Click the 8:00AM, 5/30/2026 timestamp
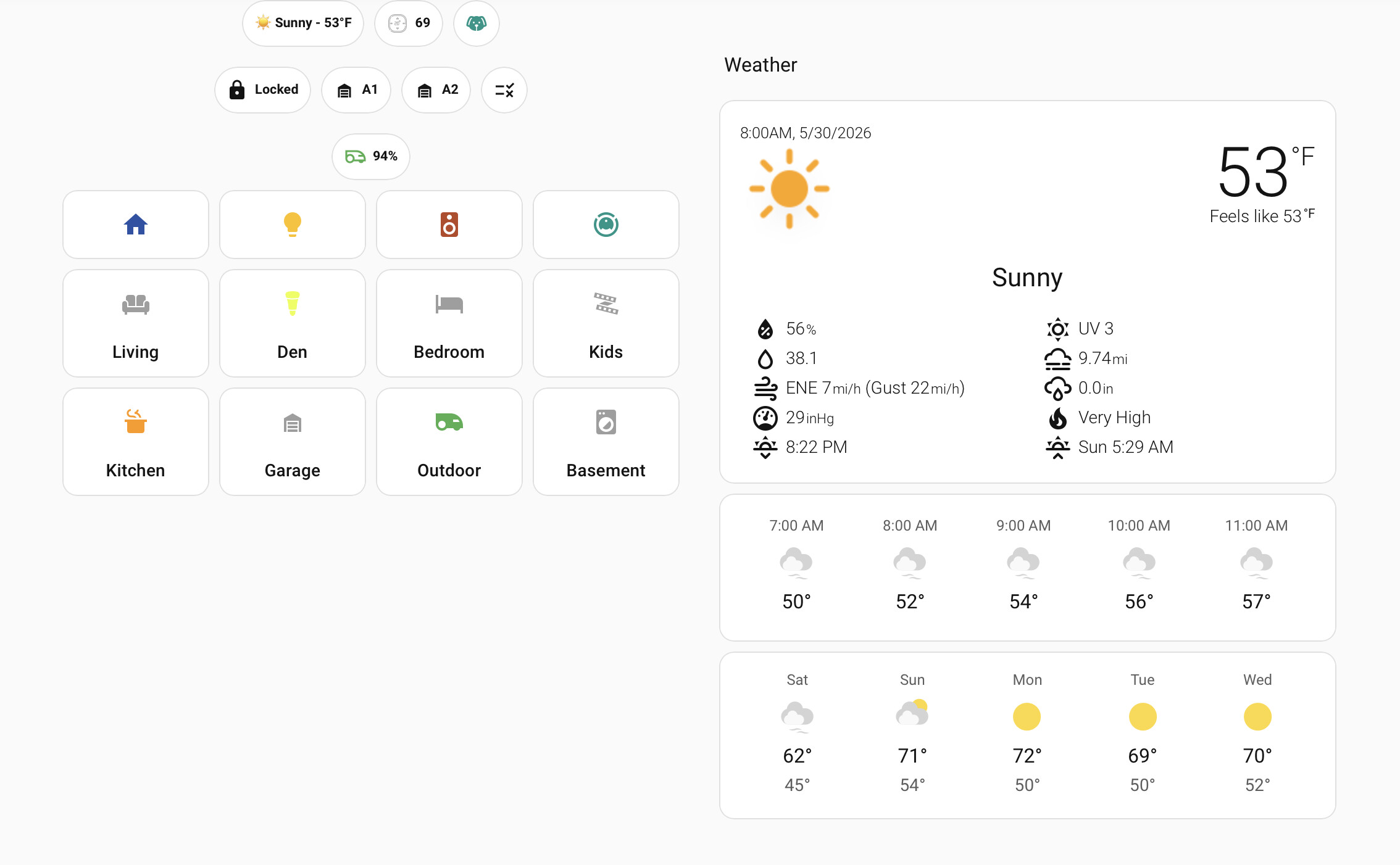This screenshot has height=865, width=1400. click(x=806, y=133)
